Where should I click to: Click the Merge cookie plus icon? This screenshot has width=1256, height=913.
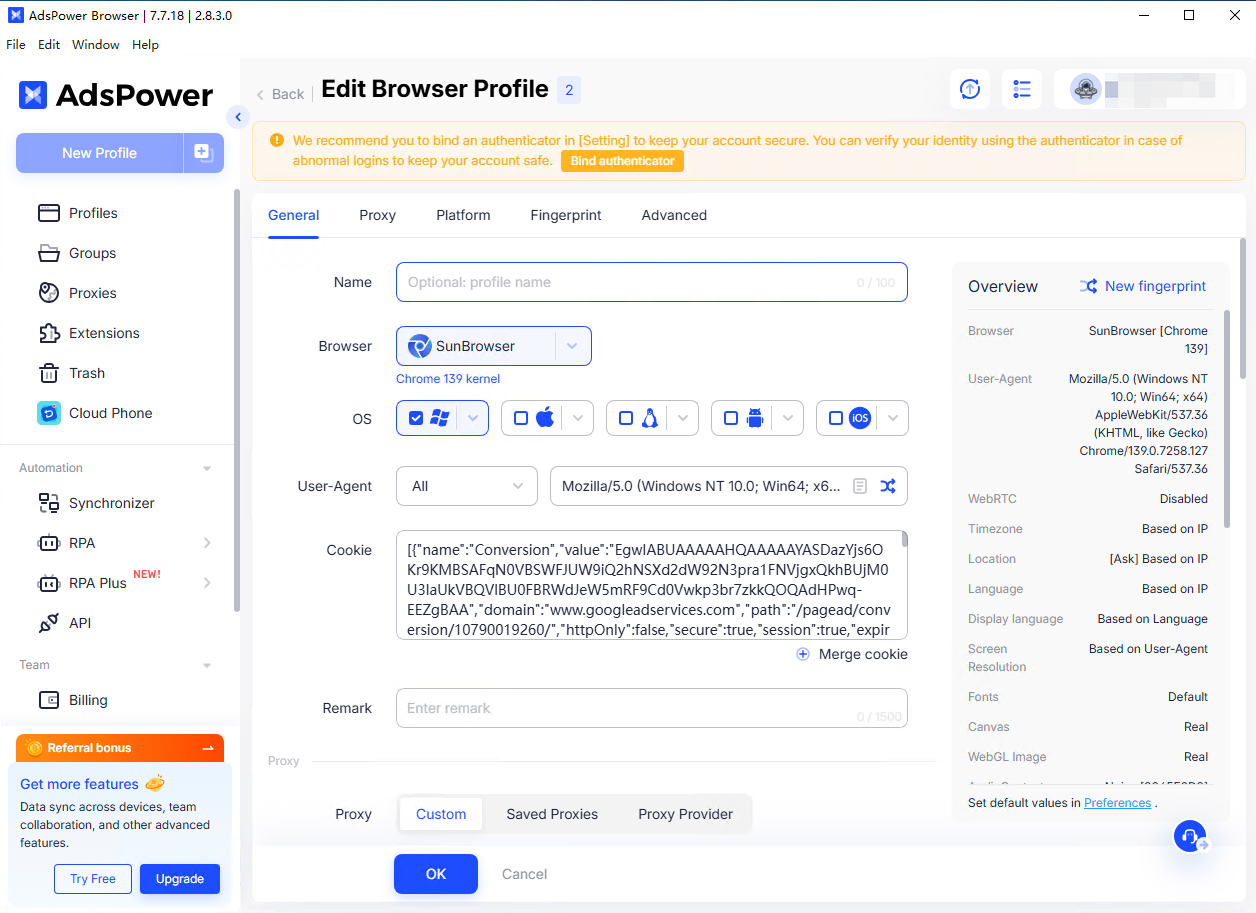click(x=803, y=654)
